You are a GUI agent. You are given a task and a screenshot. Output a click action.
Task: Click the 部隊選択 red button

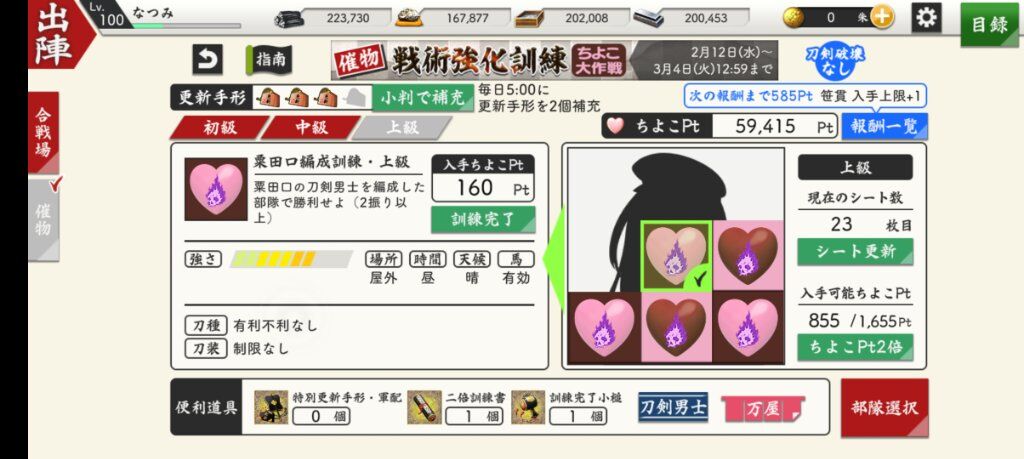pos(884,408)
